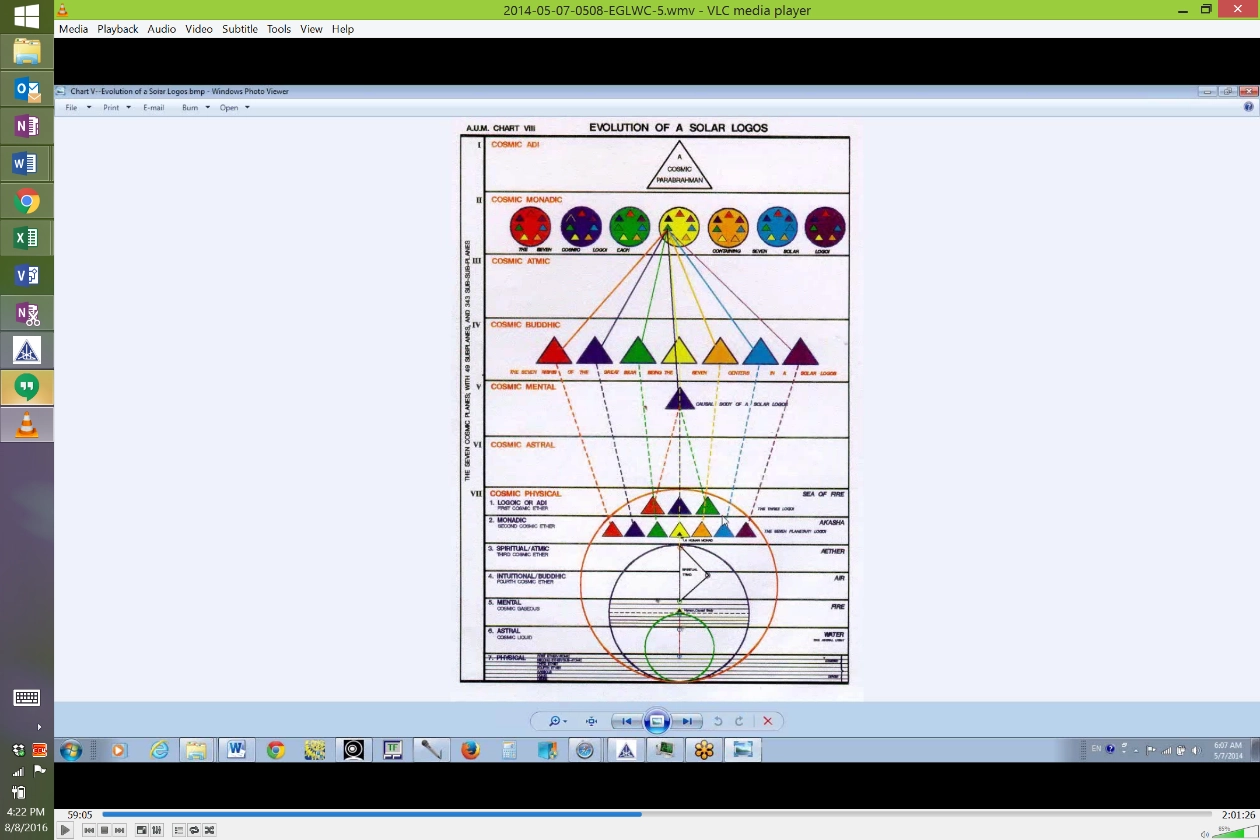Open the Video menu
Image resolution: width=1260 pixels, height=840 pixels.
click(198, 29)
